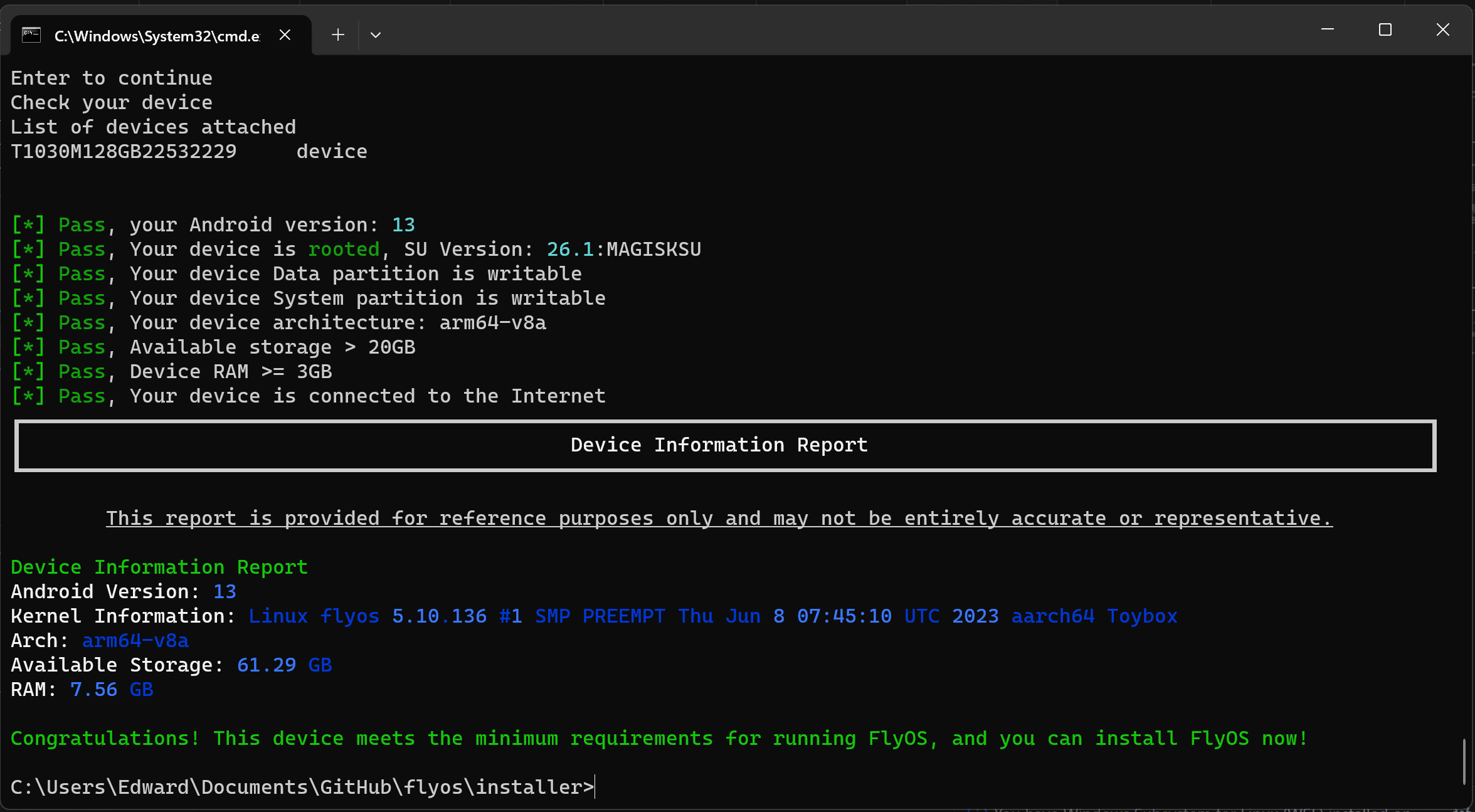The image size is (1475, 812).
Task: Close the terminal window
Action: (1443, 29)
